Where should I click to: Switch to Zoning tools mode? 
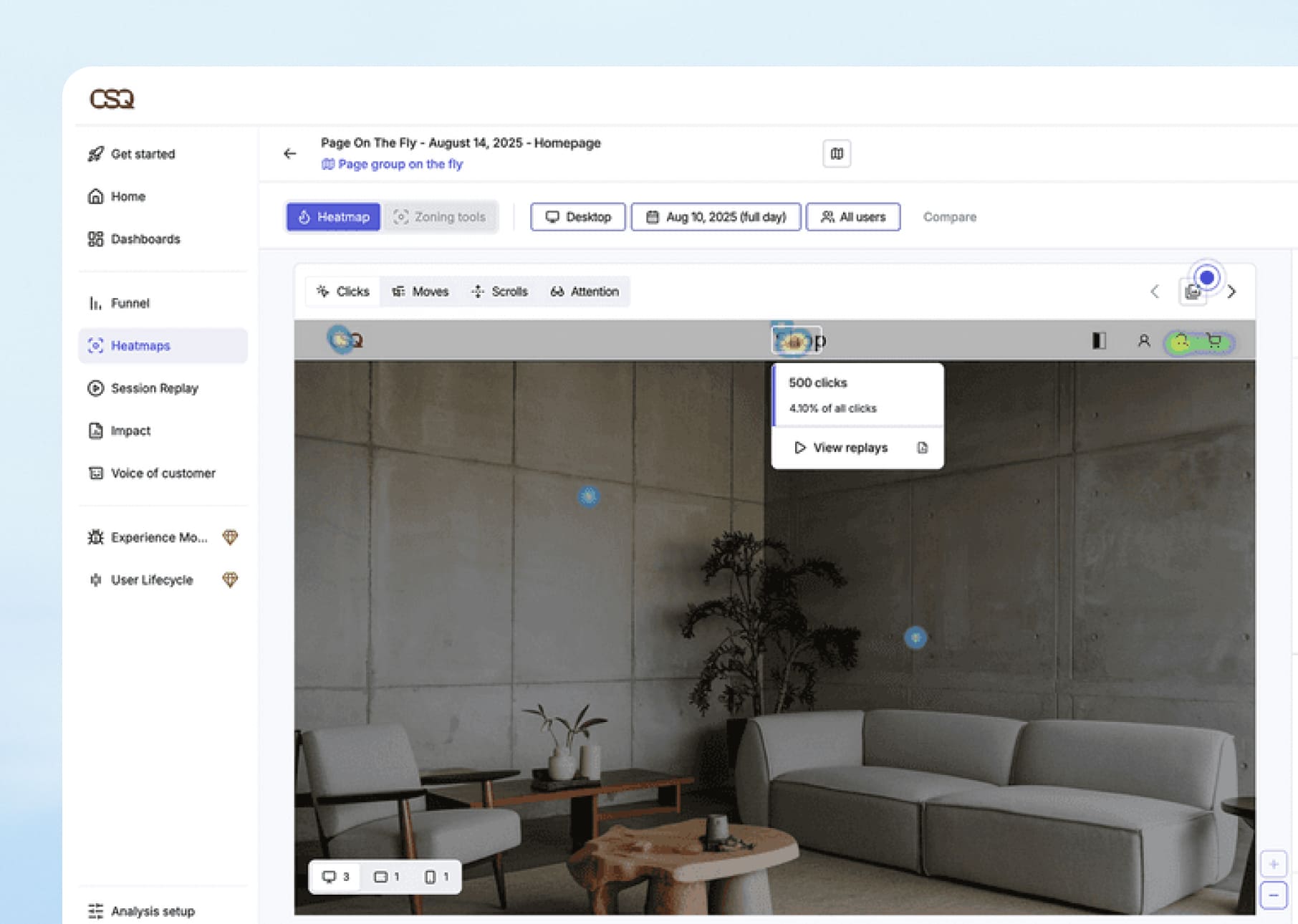[440, 217]
